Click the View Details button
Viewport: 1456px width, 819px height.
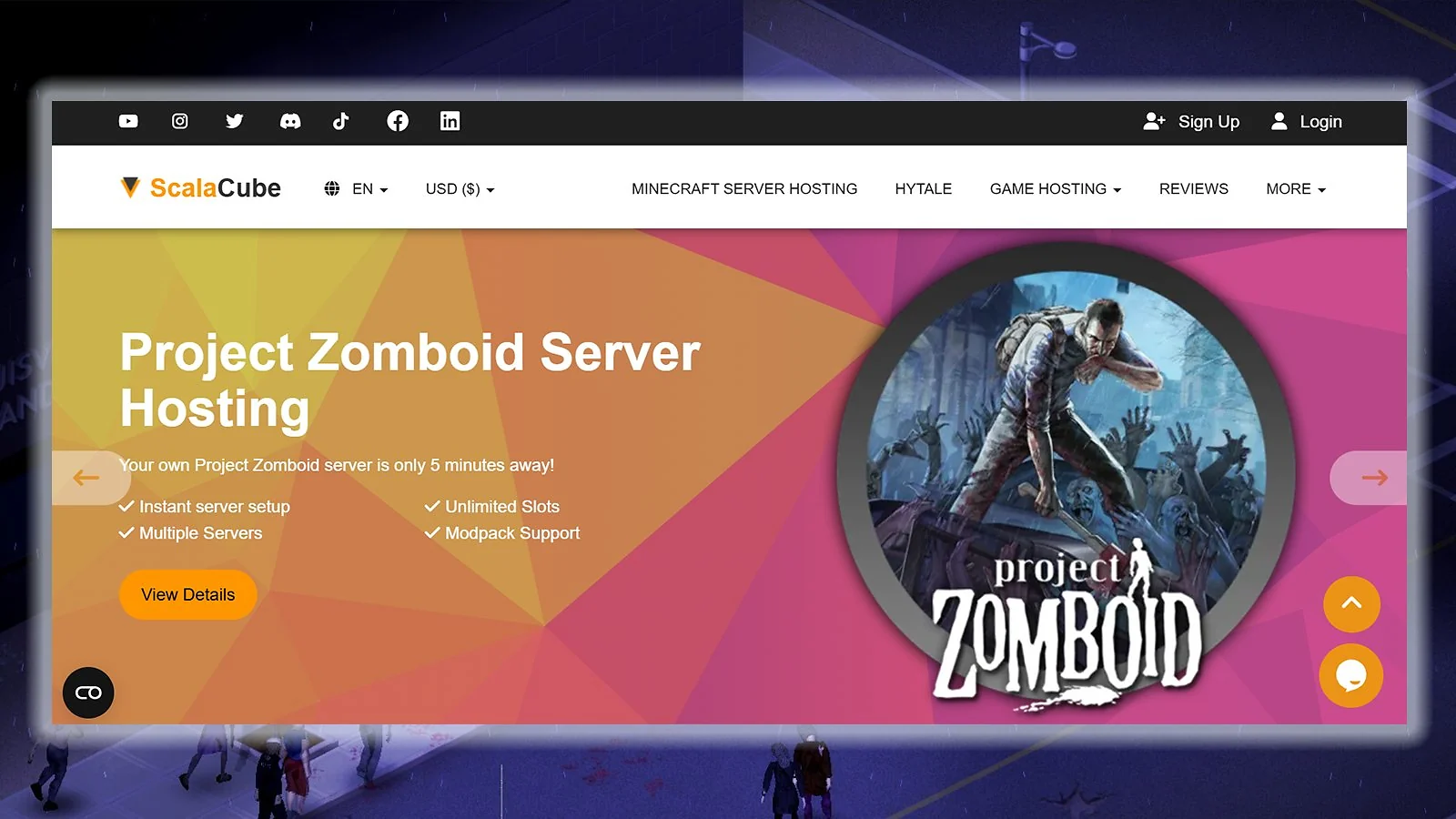[188, 594]
